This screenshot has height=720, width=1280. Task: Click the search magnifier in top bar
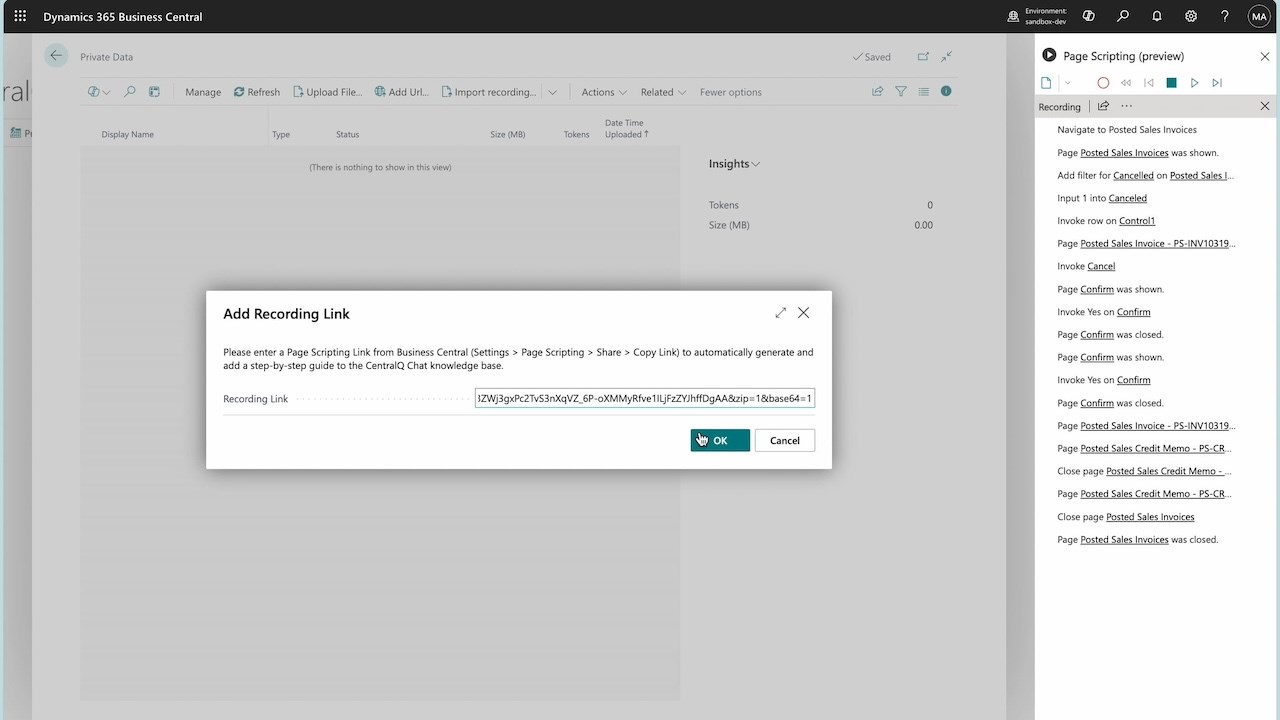click(x=1123, y=16)
